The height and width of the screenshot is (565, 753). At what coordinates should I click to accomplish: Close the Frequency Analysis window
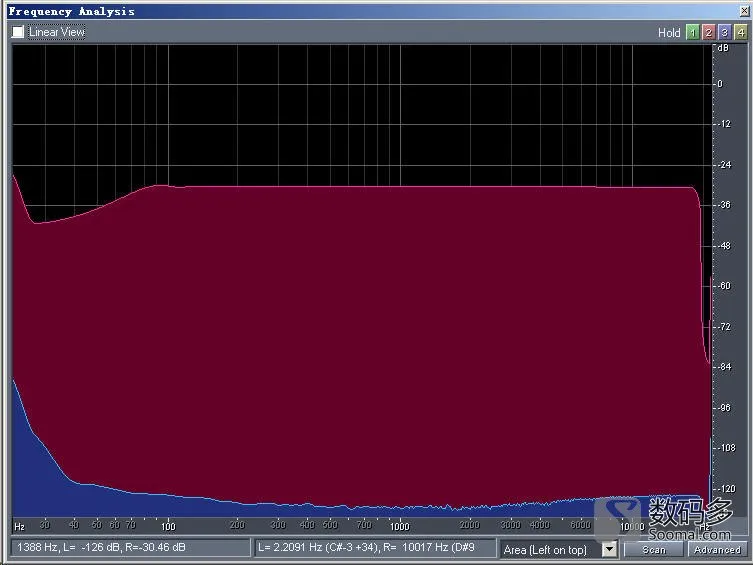745,11
